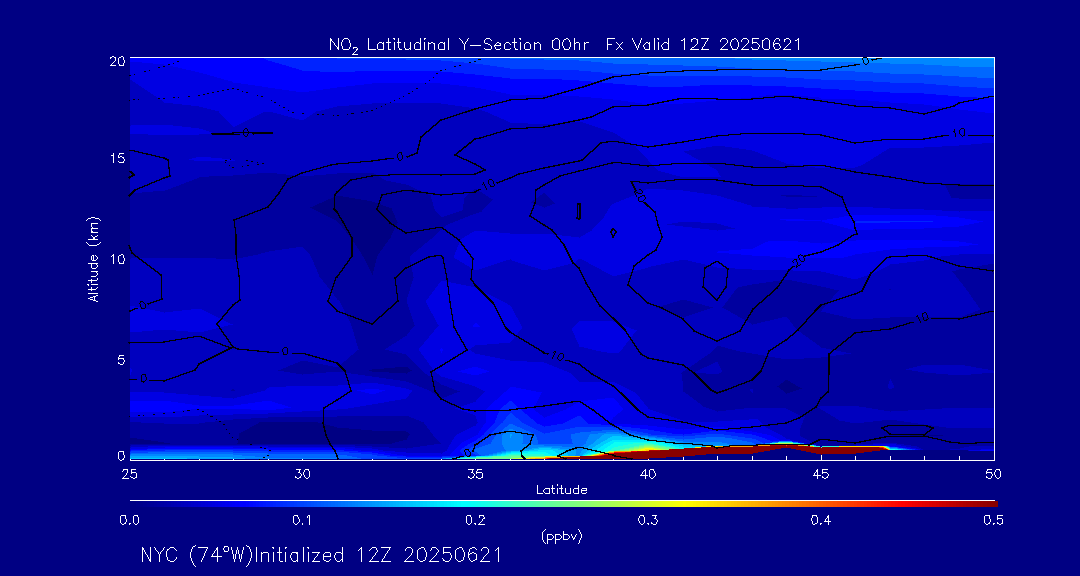Select the latitude axis tick label 25
This screenshot has width=1080, height=576.
128,473
